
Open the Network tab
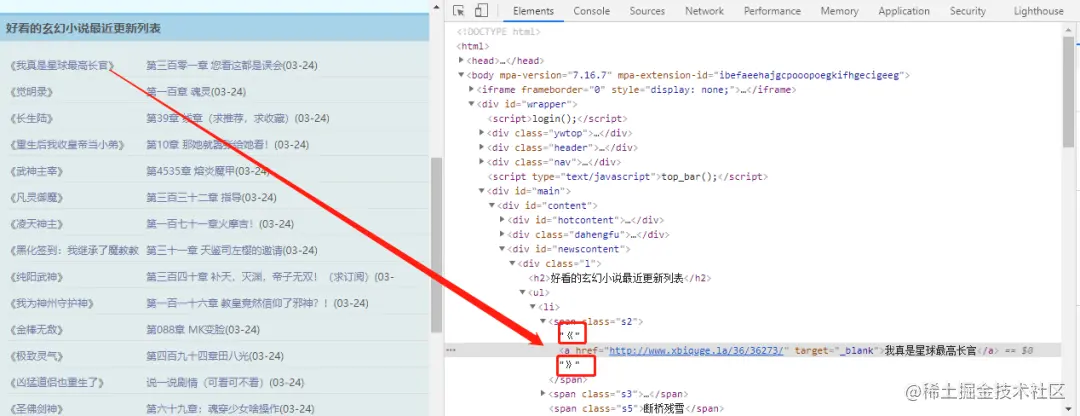click(x=704, y=11)
